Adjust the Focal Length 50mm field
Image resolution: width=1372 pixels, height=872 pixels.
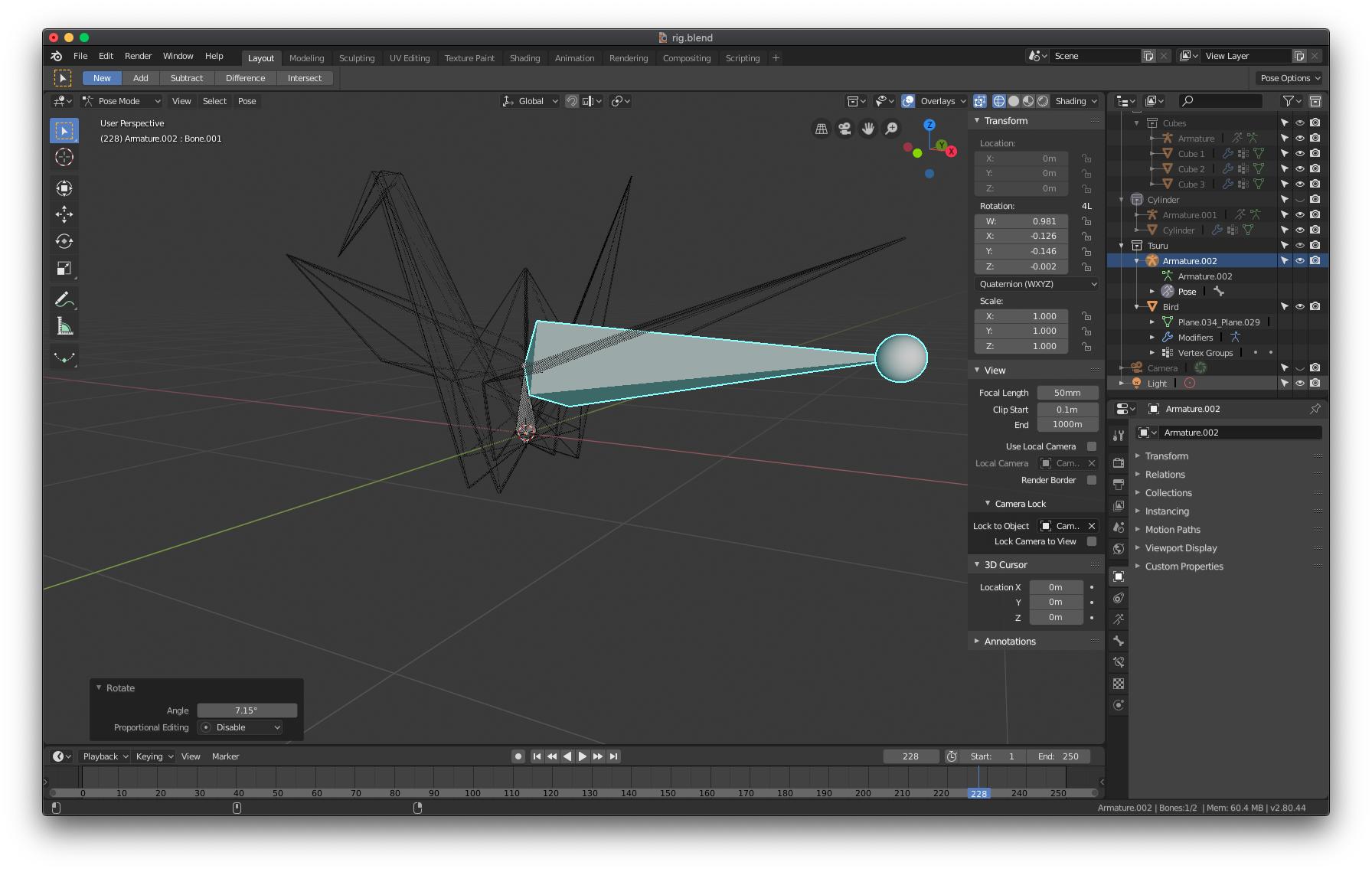pyautogui.click(x=1067, y=393)
